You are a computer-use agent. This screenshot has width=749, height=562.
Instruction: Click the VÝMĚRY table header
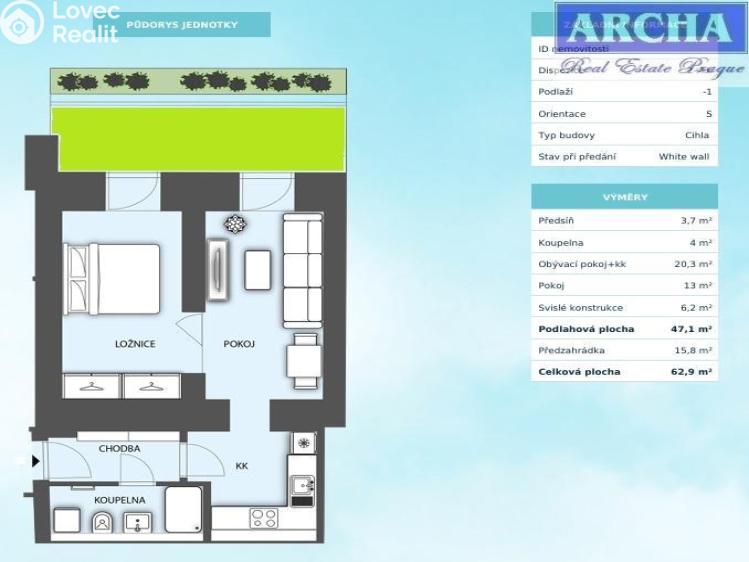[625, 197]
